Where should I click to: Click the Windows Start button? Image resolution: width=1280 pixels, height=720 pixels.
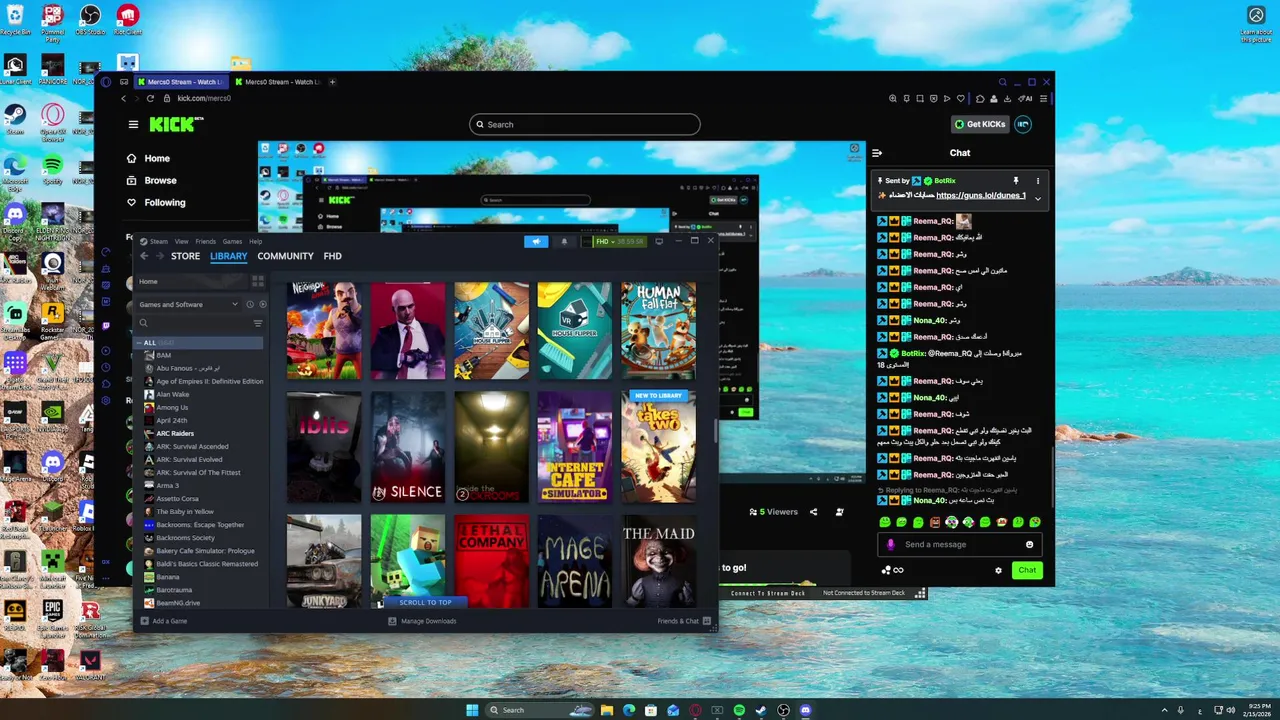[x=472, y=710]
